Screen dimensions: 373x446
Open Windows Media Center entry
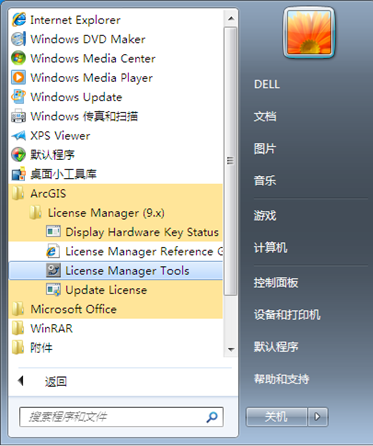115,58
